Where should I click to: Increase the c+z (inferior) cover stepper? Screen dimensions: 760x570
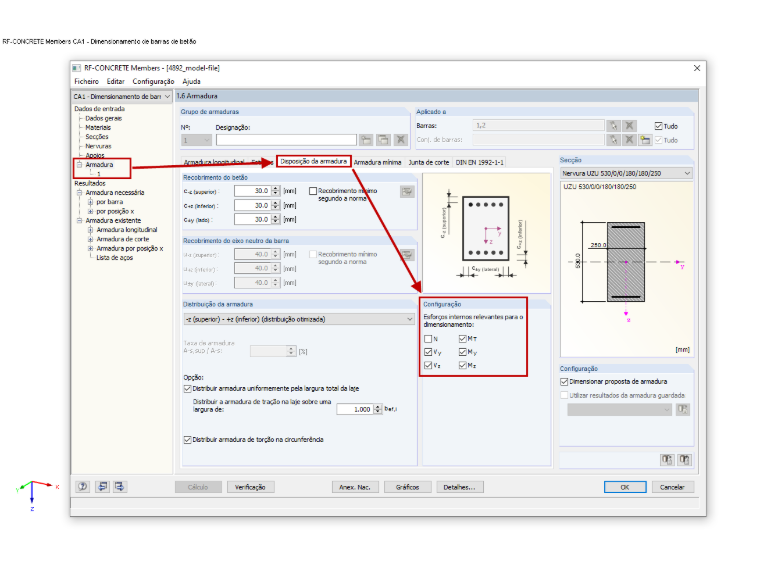click(x=276, y=203)
